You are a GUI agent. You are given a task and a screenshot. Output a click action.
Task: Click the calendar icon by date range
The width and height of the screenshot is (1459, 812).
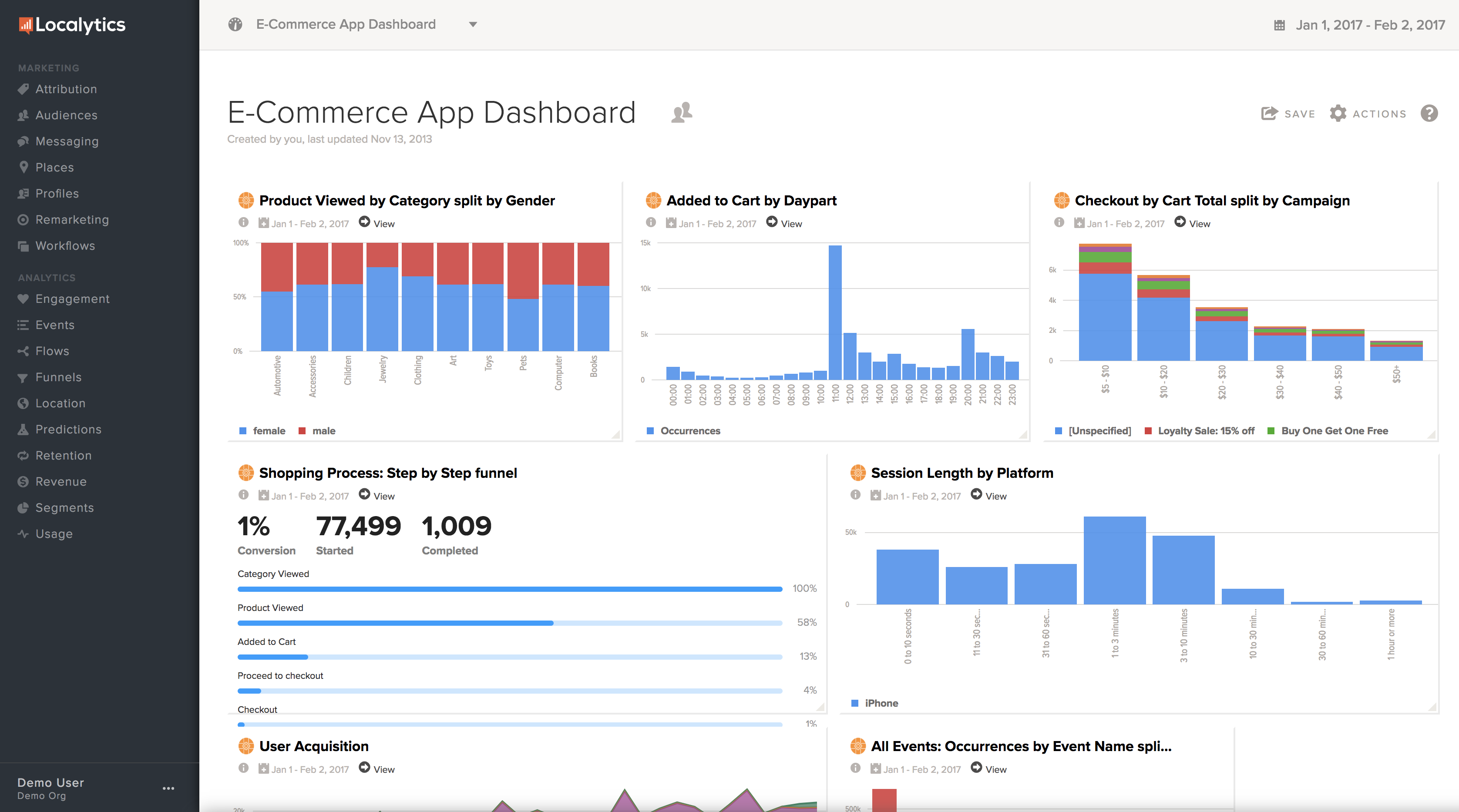pos(1280,25)
